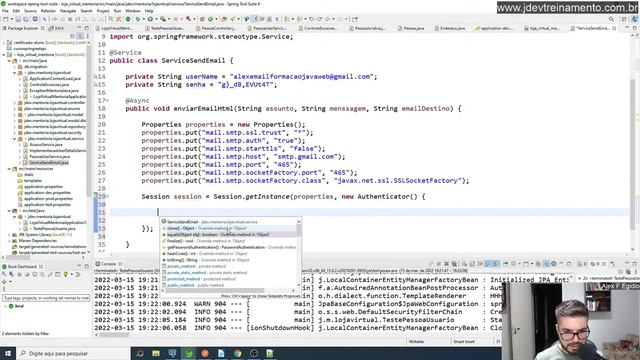Open the TestePessoaUsuario editor tab
This screenshot has width=640, height=360.
(x=164, y=28)
